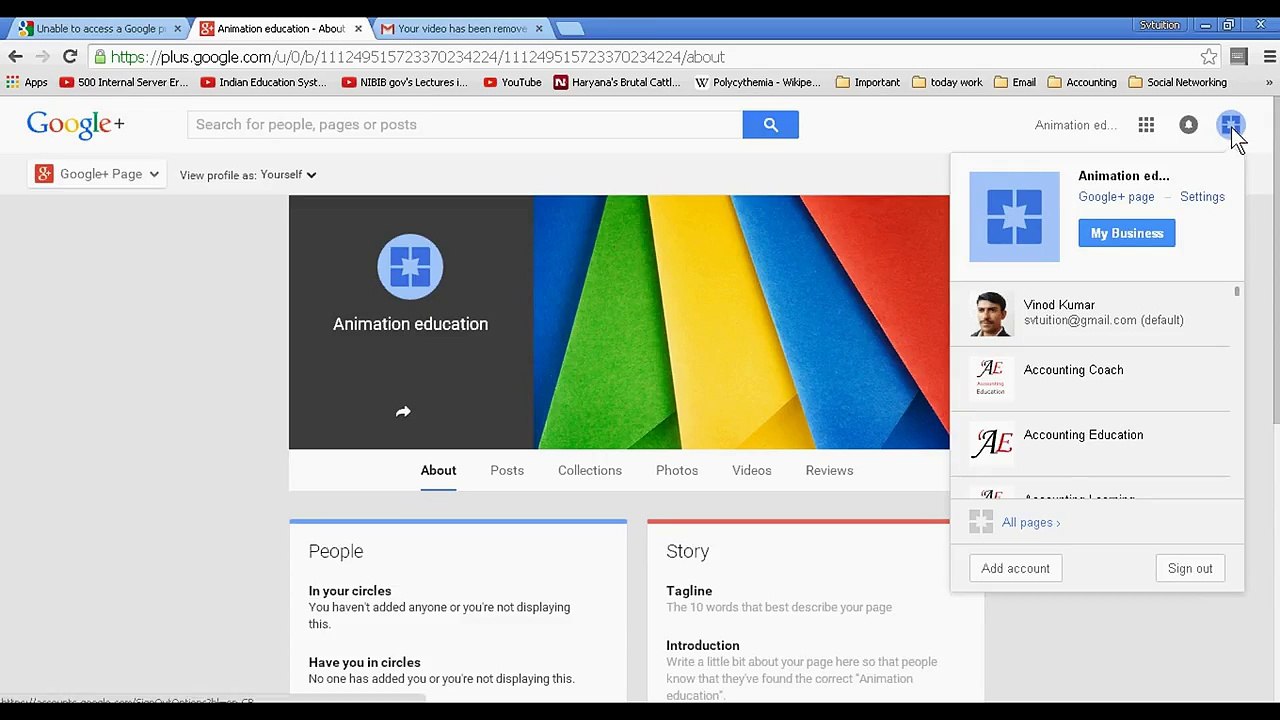Click the My Business button

click(1127, 233)
